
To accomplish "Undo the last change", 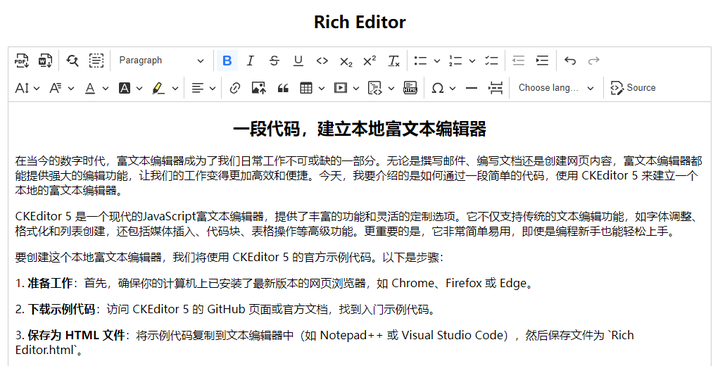I will tap(570, 60).
